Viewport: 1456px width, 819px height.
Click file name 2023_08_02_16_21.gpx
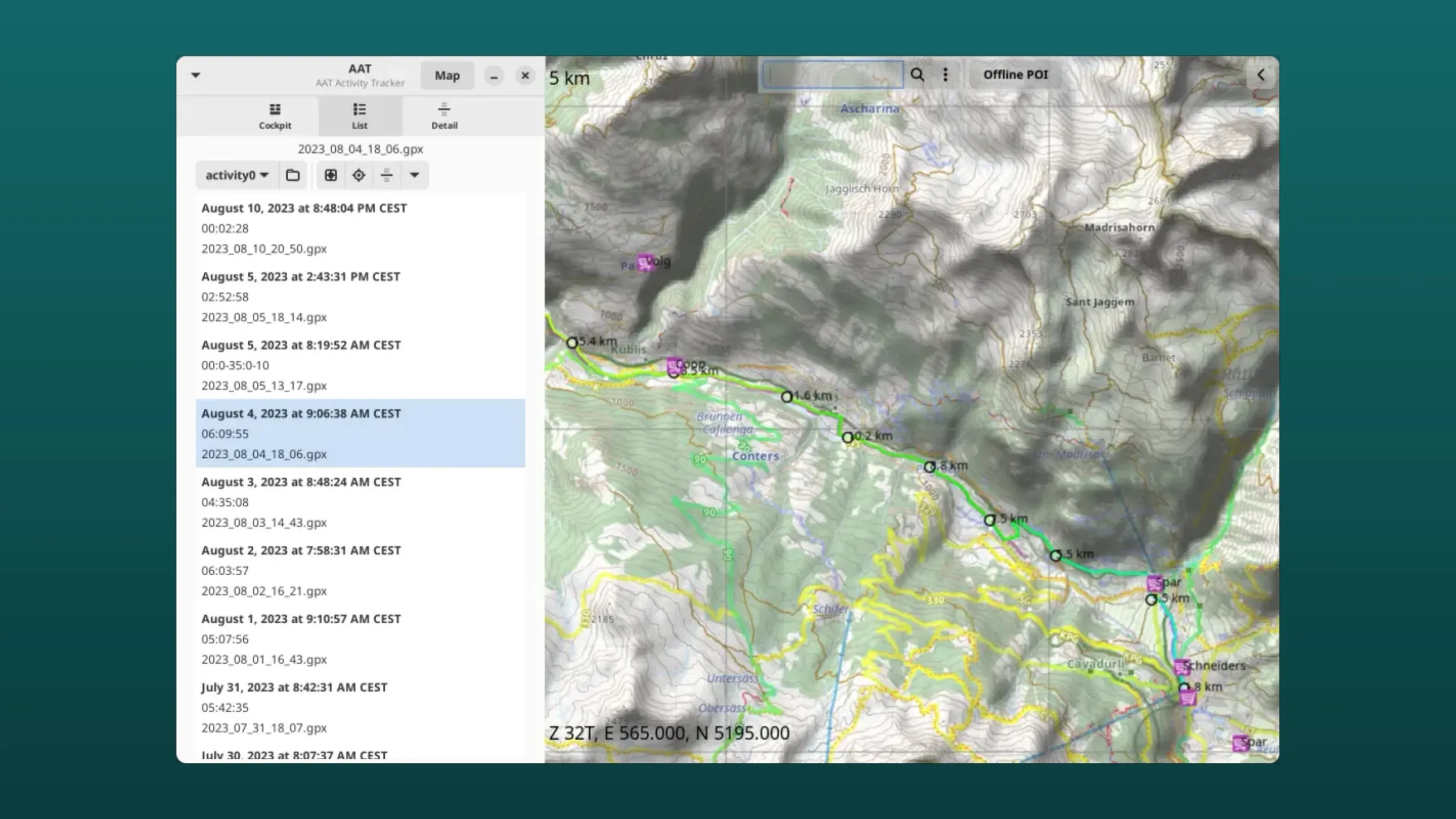tap(264, 590)
